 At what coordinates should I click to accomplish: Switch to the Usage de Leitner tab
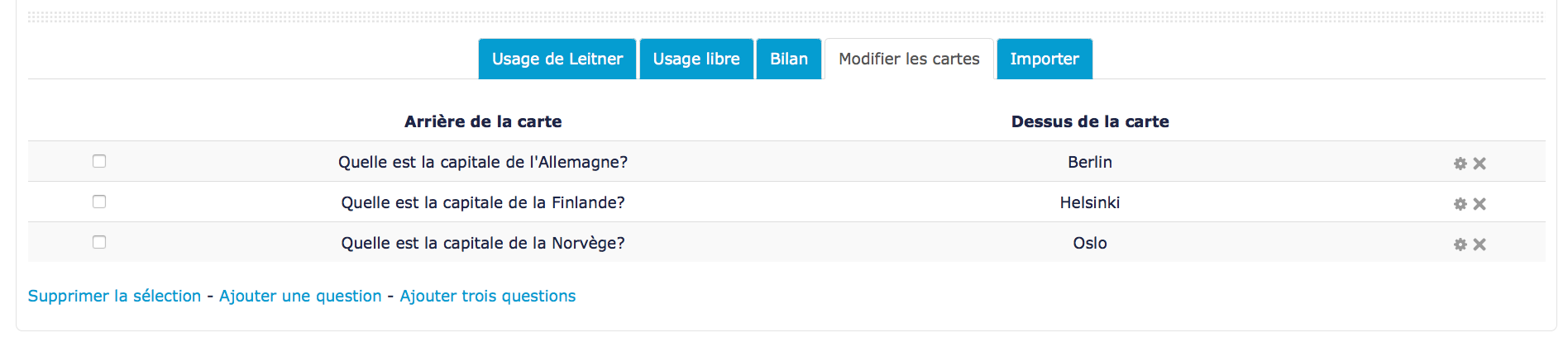pos(557,59)
